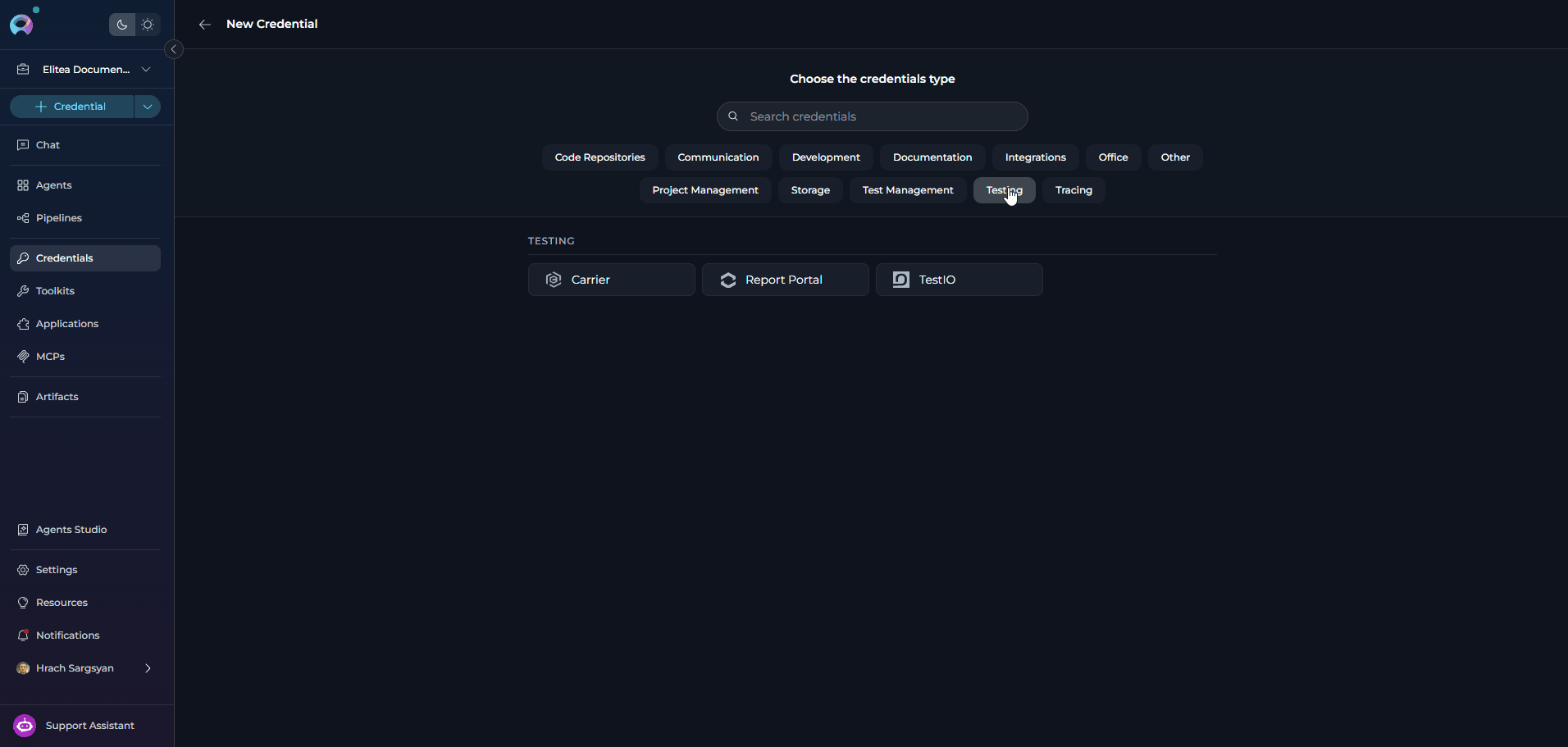Collapse the sidebar with chevron button
This screenshot has width=1568, height=747.
click(174, 49)
